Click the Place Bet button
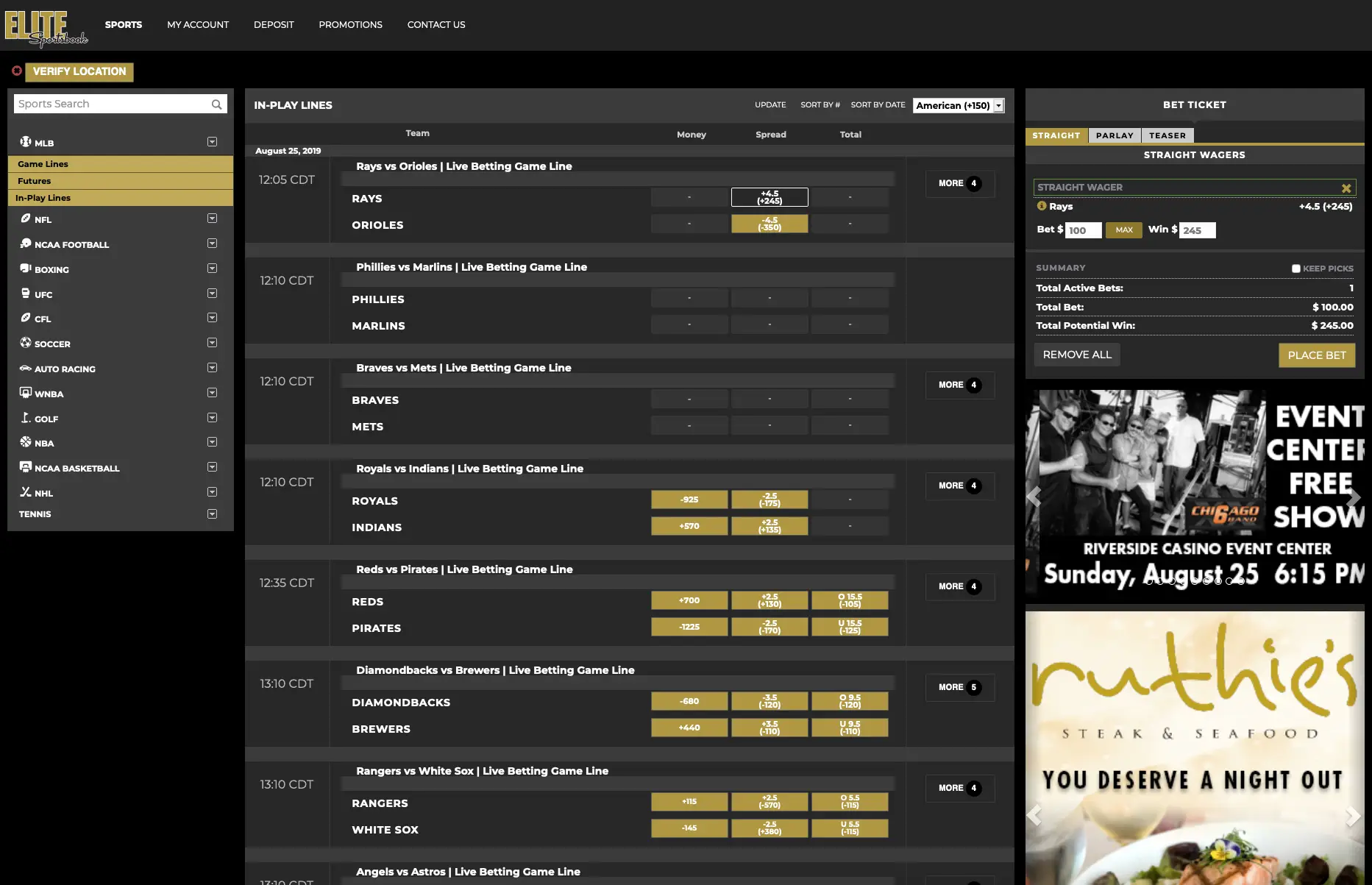Viewport: 1372px width, 885px height. tap(1317, 355)
